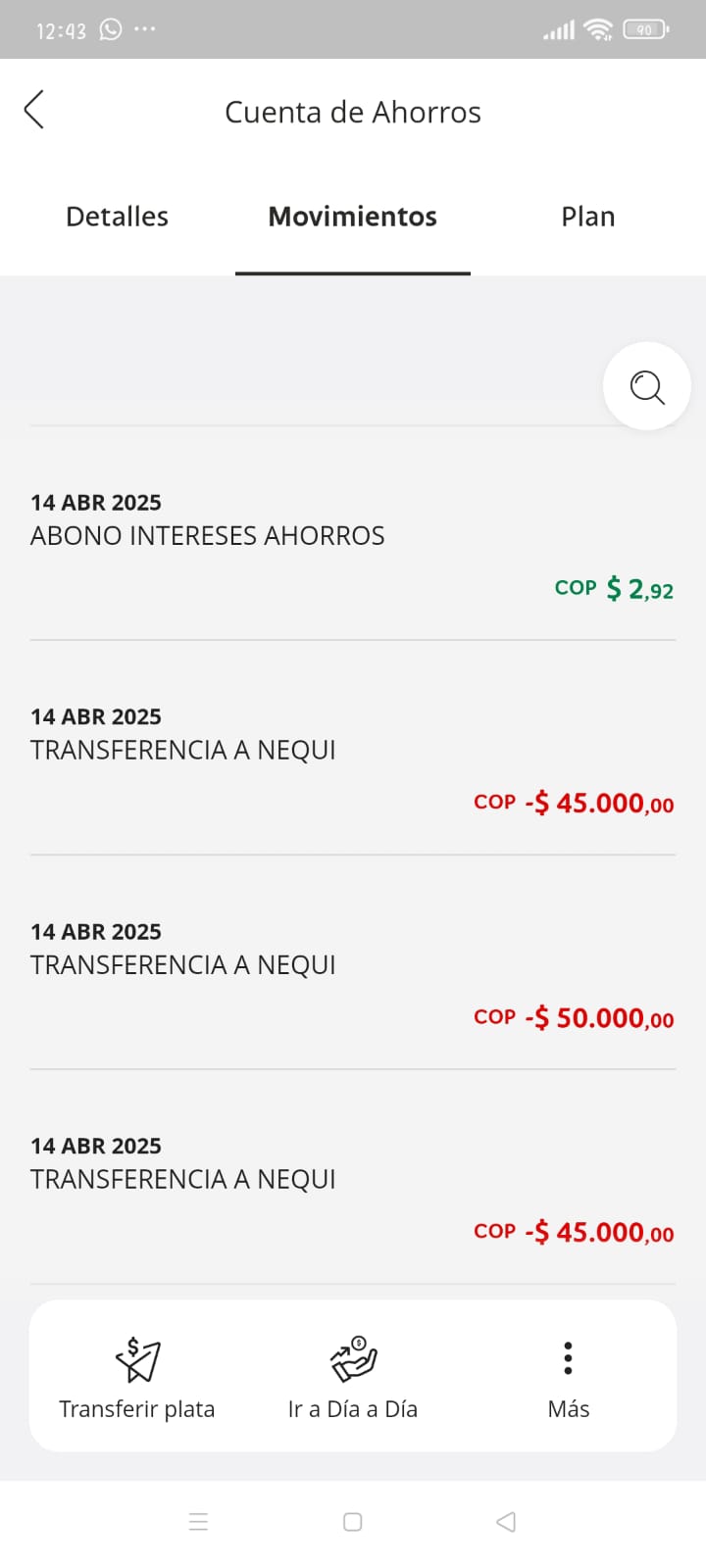Screen dimensions: 706x1568
Task: Tap the Transferir plata label
Action: coord(137,1409)
